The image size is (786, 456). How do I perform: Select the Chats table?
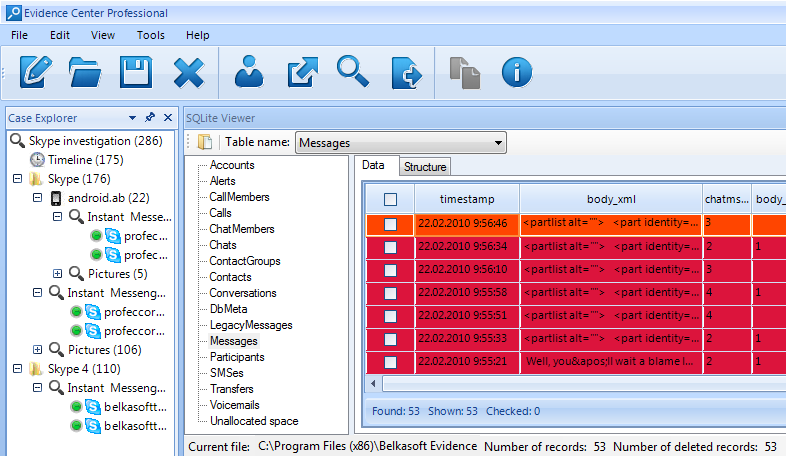point(223,245)
